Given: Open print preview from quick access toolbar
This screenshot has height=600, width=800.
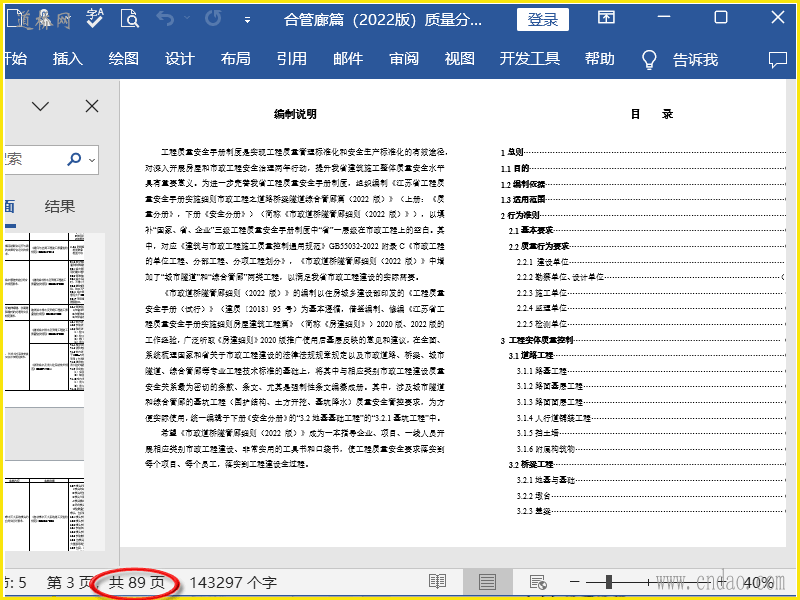Looking at the screenshot, I should click(130, 19).
